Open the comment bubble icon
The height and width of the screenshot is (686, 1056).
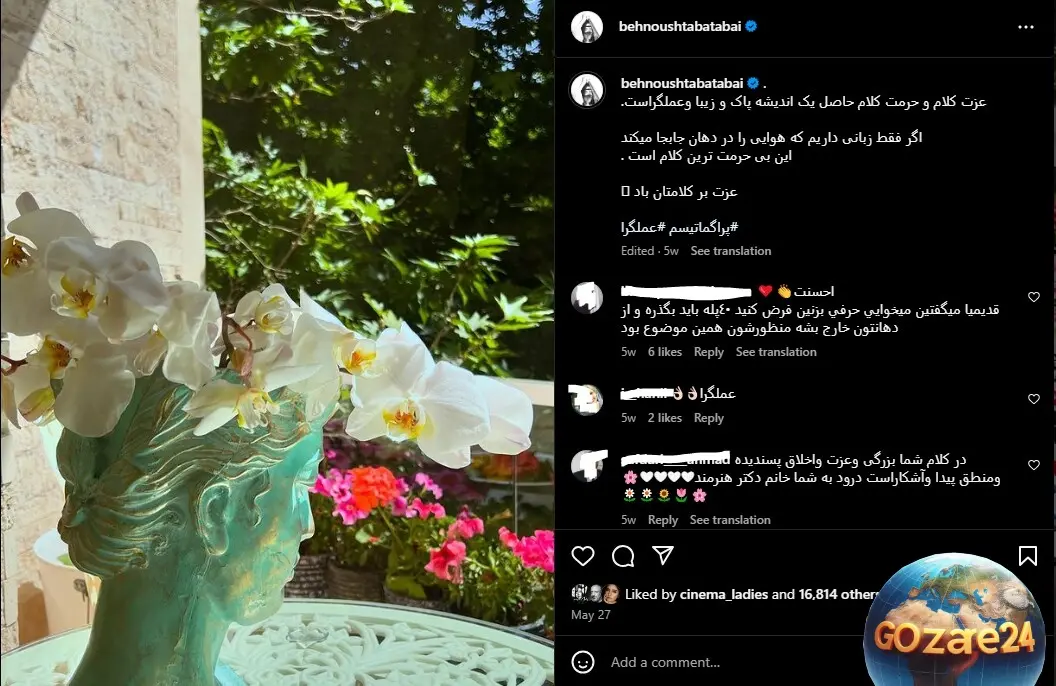click(x=623, y=556)
